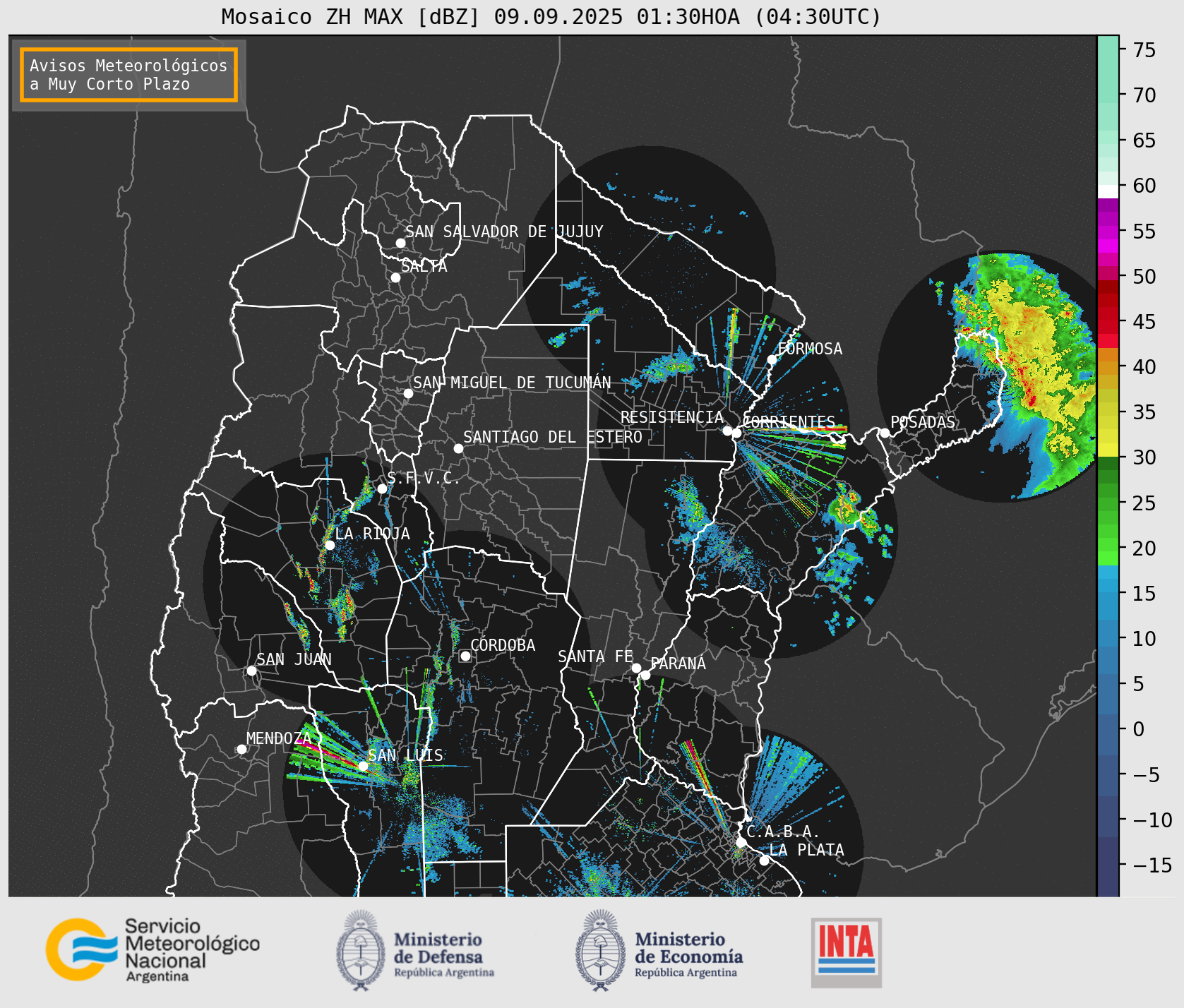
Task: Select the San Juan city marker
Action: (x=251, y=671)
